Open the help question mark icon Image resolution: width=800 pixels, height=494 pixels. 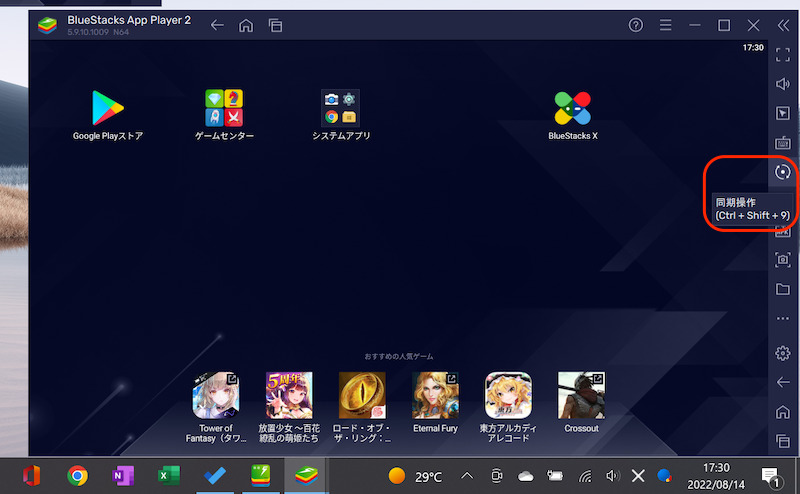pyautogui.click(x=635, y=25)
